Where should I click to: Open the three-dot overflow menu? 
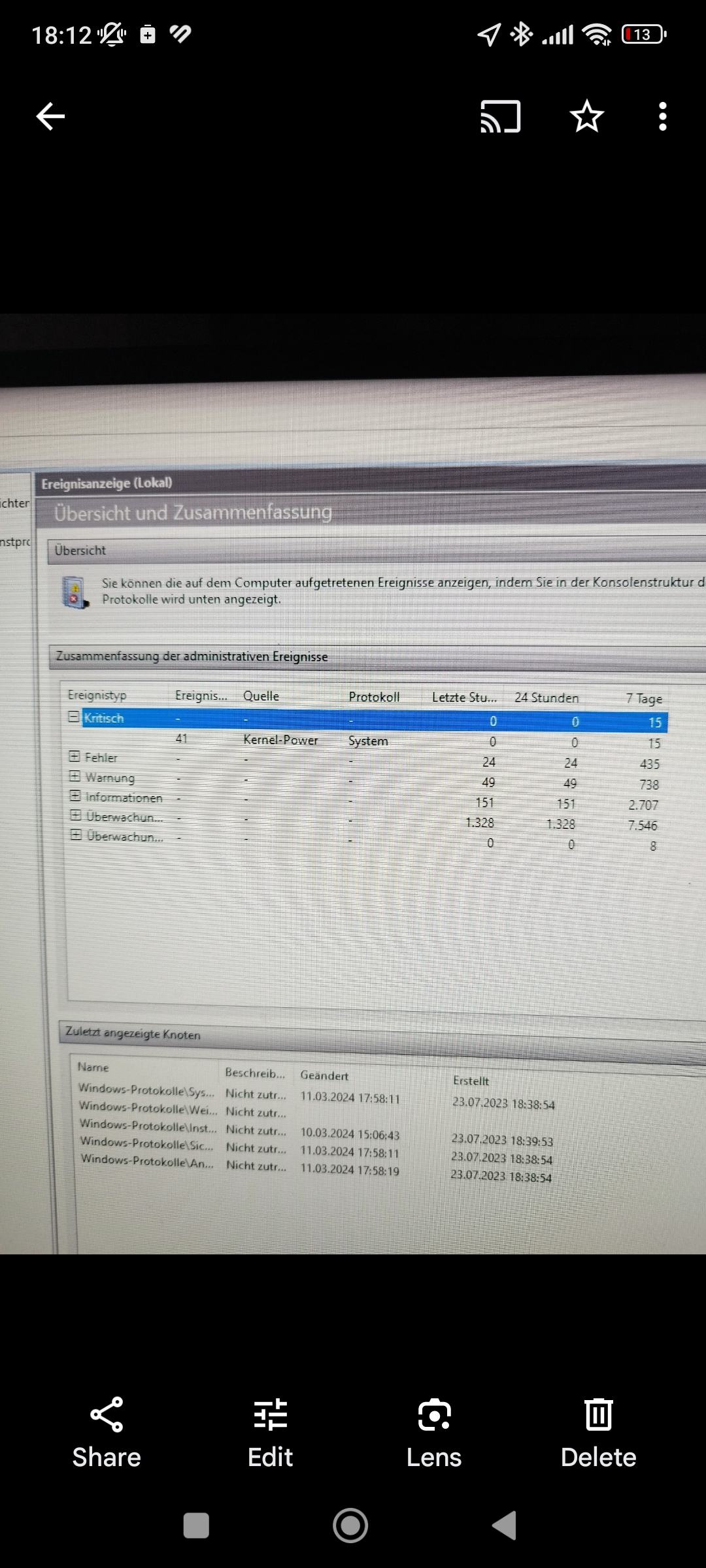(663, 117)
